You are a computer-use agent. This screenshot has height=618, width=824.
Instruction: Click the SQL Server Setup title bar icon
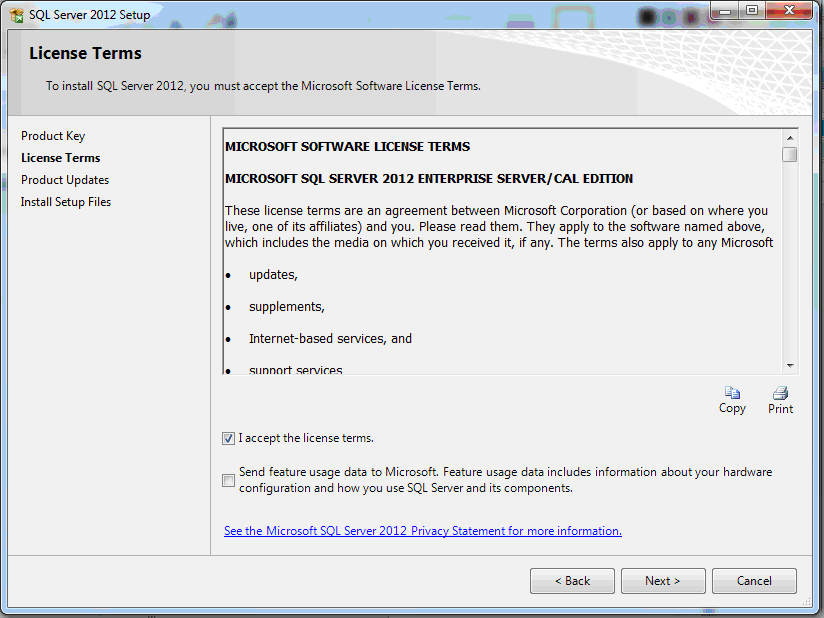17,15
